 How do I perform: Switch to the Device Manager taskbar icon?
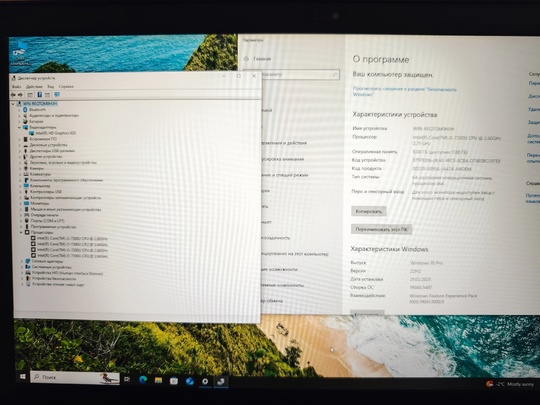[x=221, y=381]
